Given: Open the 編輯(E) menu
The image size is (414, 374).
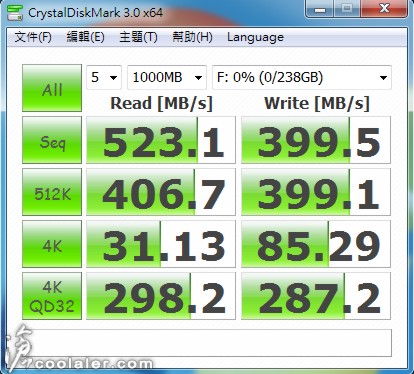Looking at the screenshot, I should point(85,37).
